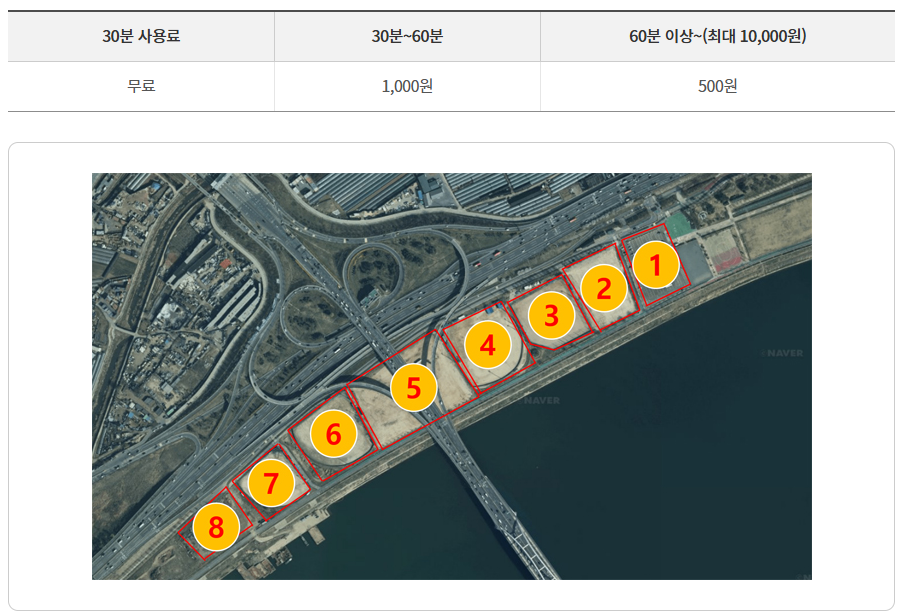Click parking zone marker number 1
Image resolution: width=902 pixels, height=614 pixels.
point(656,265)
